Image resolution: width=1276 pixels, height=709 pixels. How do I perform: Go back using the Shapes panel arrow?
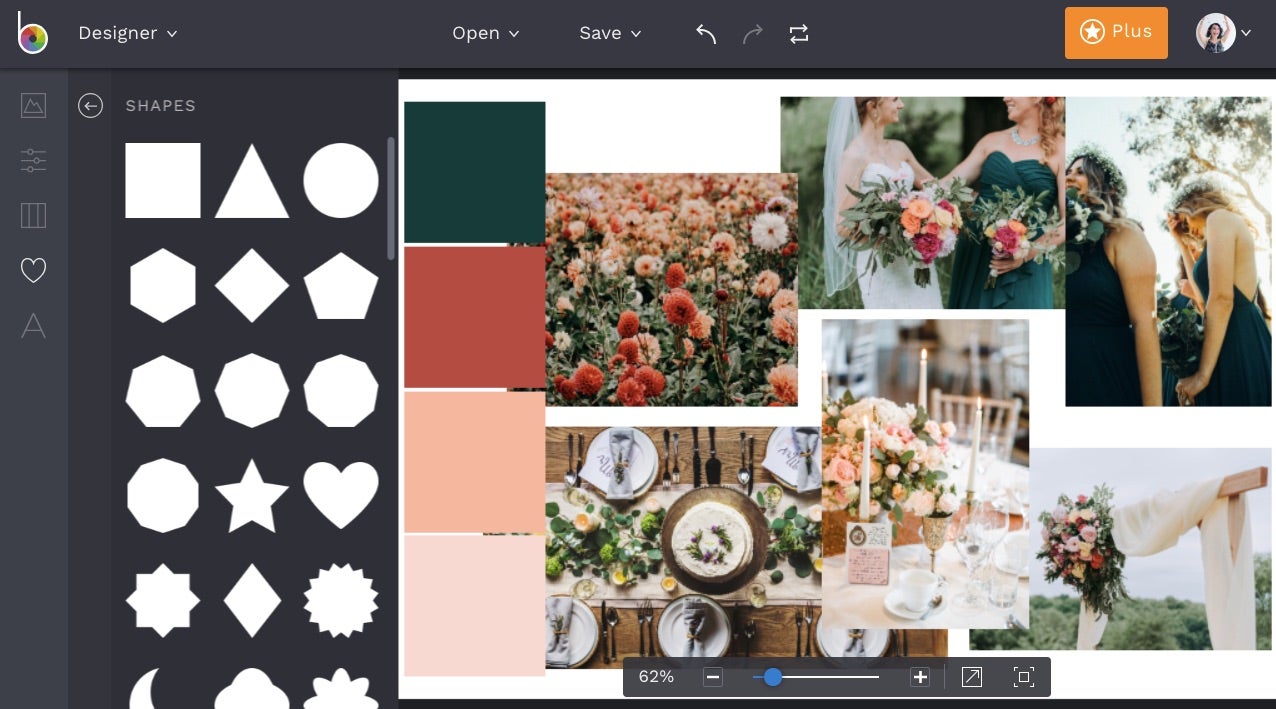tap(90, 105)
